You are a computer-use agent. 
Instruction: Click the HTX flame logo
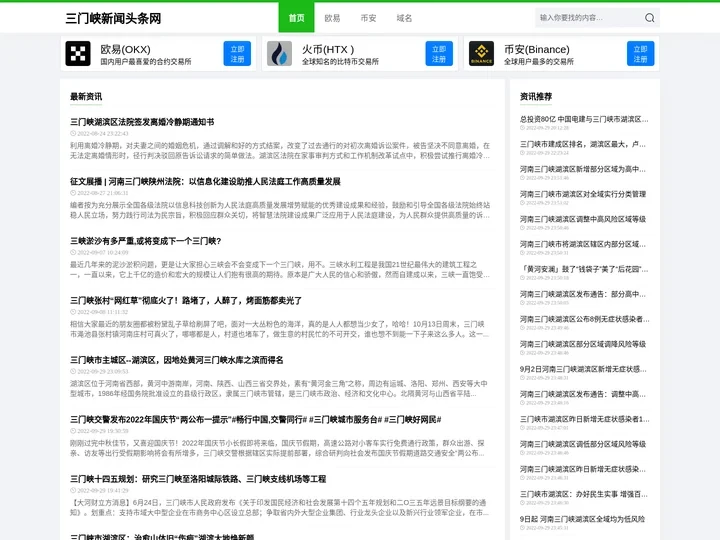pyautogui.click(x=279, y=54)
